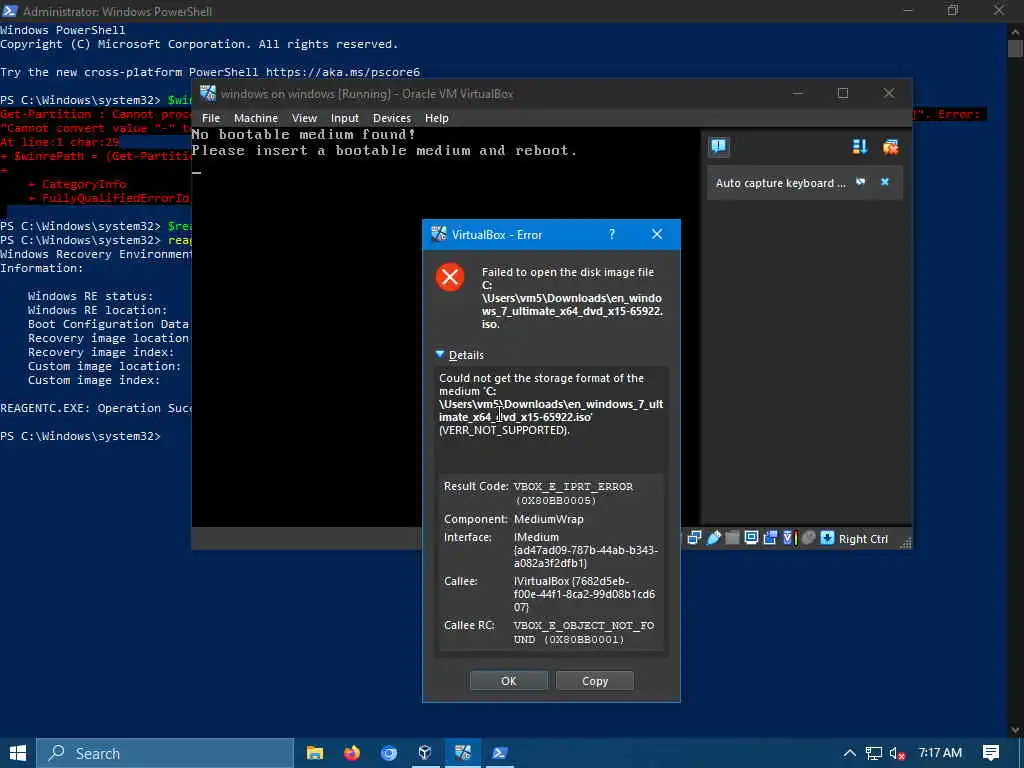The image size is (1024, 768).
Task: Open File Explorer from the taskbar
Action: pos(315,753)
